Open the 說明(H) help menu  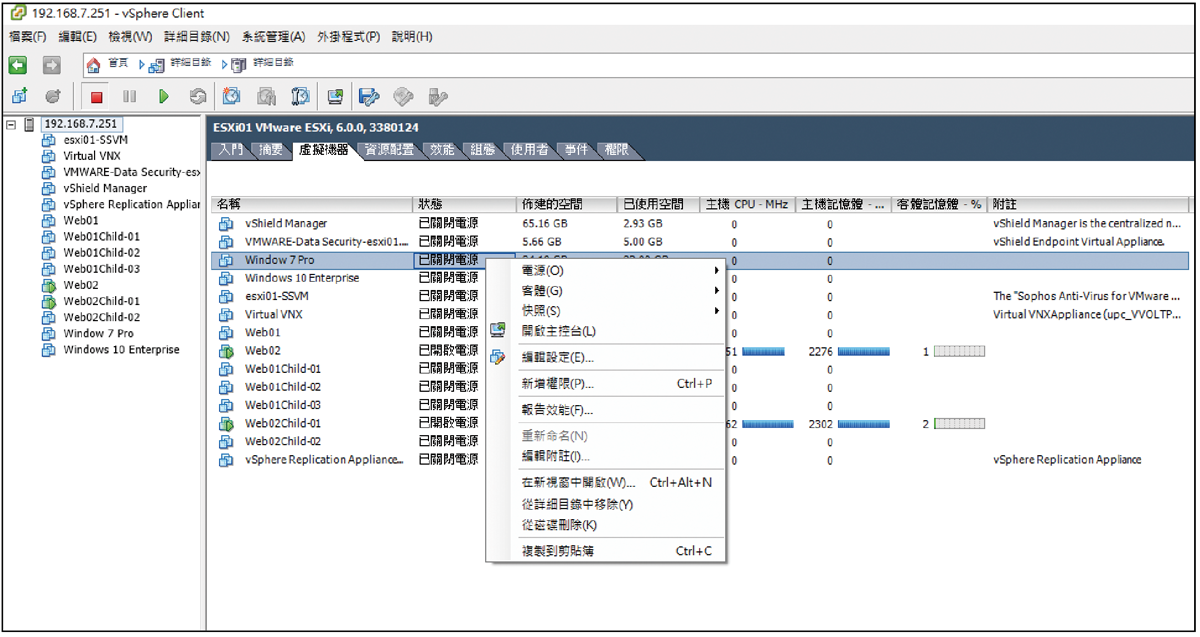[x=412, y=37]
